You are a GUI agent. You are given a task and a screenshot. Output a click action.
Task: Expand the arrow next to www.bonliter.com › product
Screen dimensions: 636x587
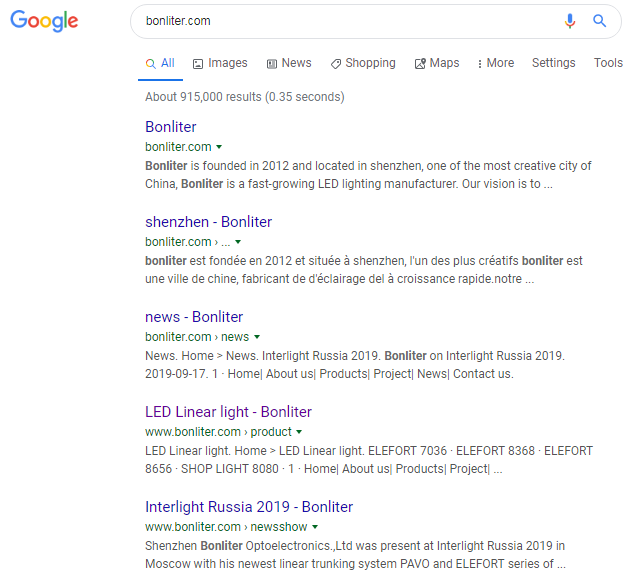tap(299, 432)
